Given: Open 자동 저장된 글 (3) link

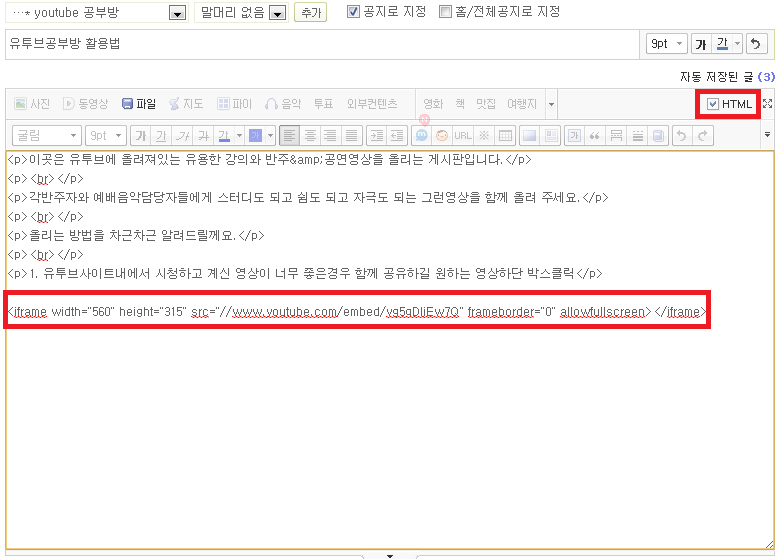Looking at the screenshot, I should (727, 77).
